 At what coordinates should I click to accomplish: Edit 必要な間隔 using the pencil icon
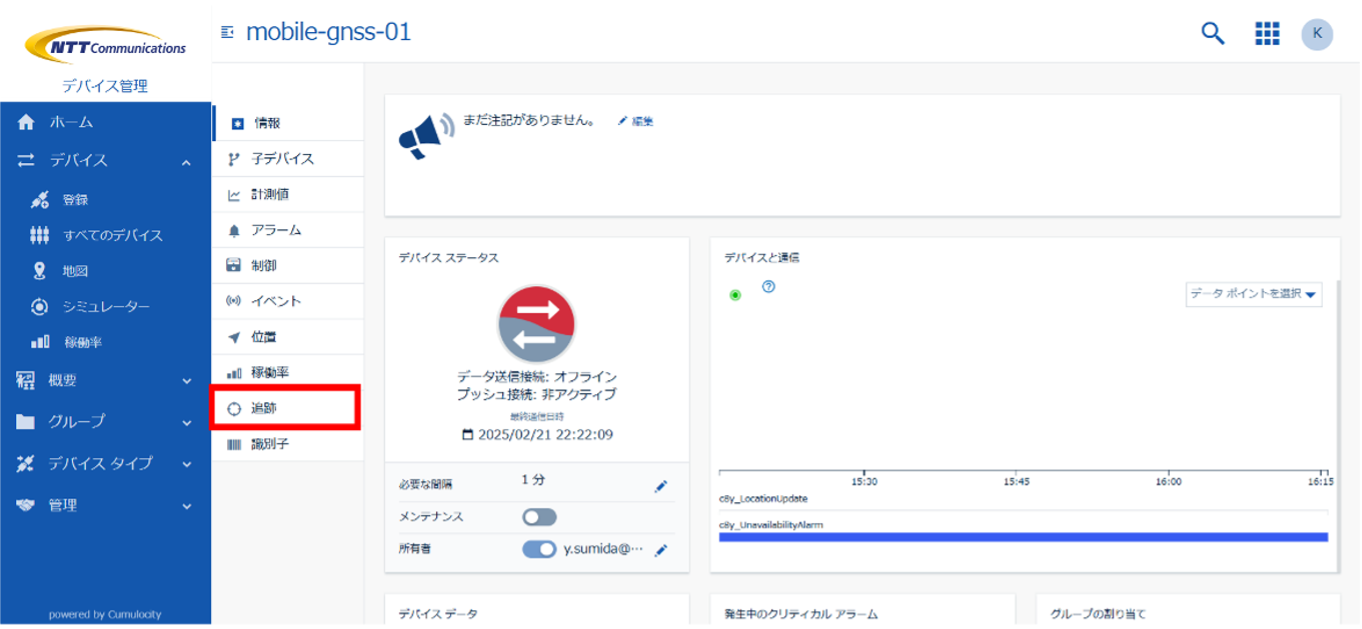coord(660,485)
